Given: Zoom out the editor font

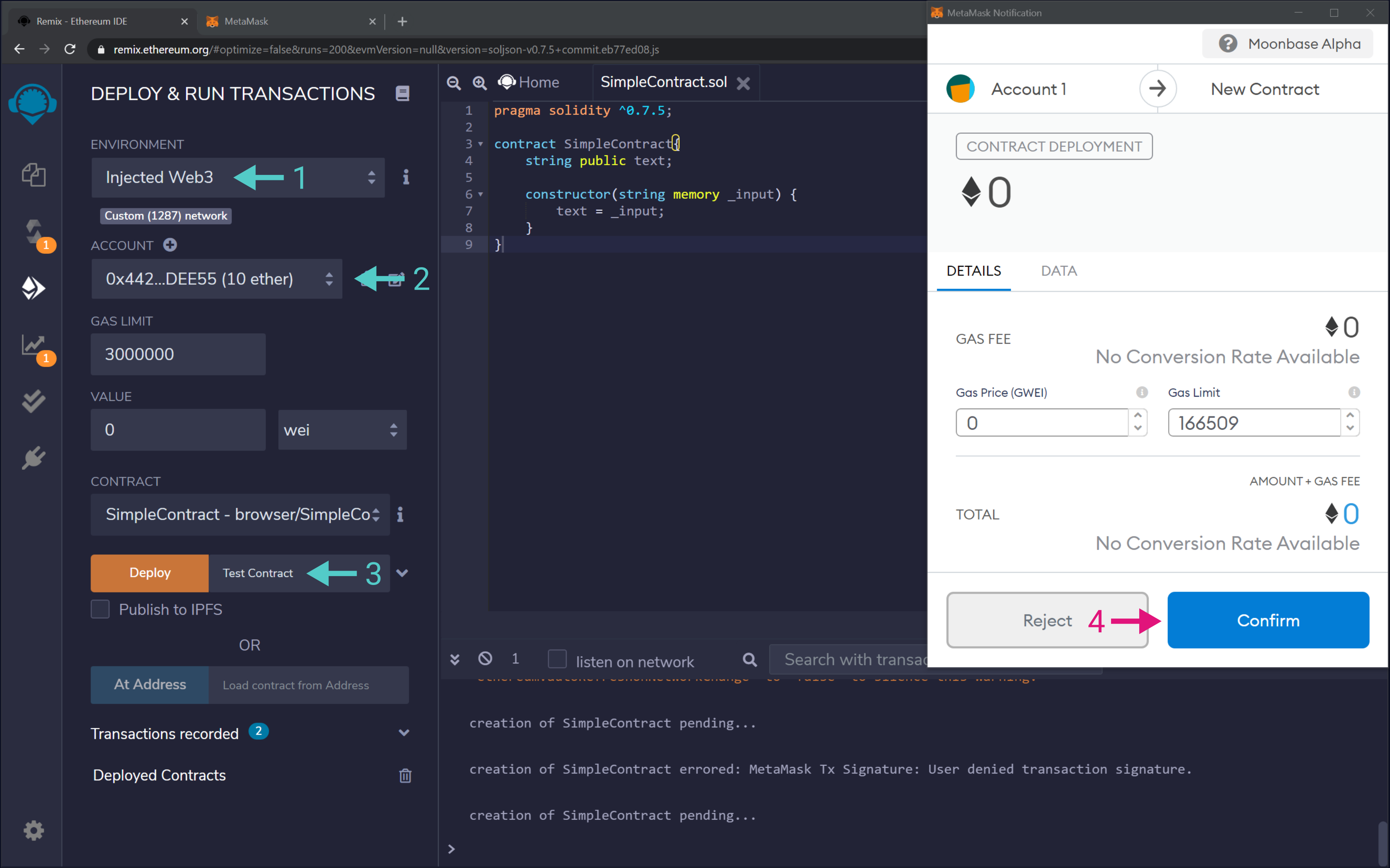Looking at the screenshot, I should tap(453, 83).
